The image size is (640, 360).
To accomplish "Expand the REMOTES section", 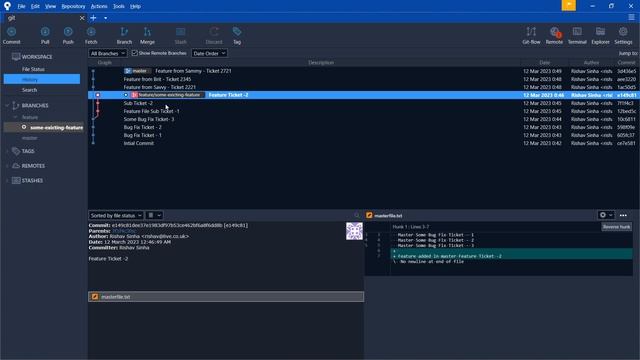I will click(7, 166).
